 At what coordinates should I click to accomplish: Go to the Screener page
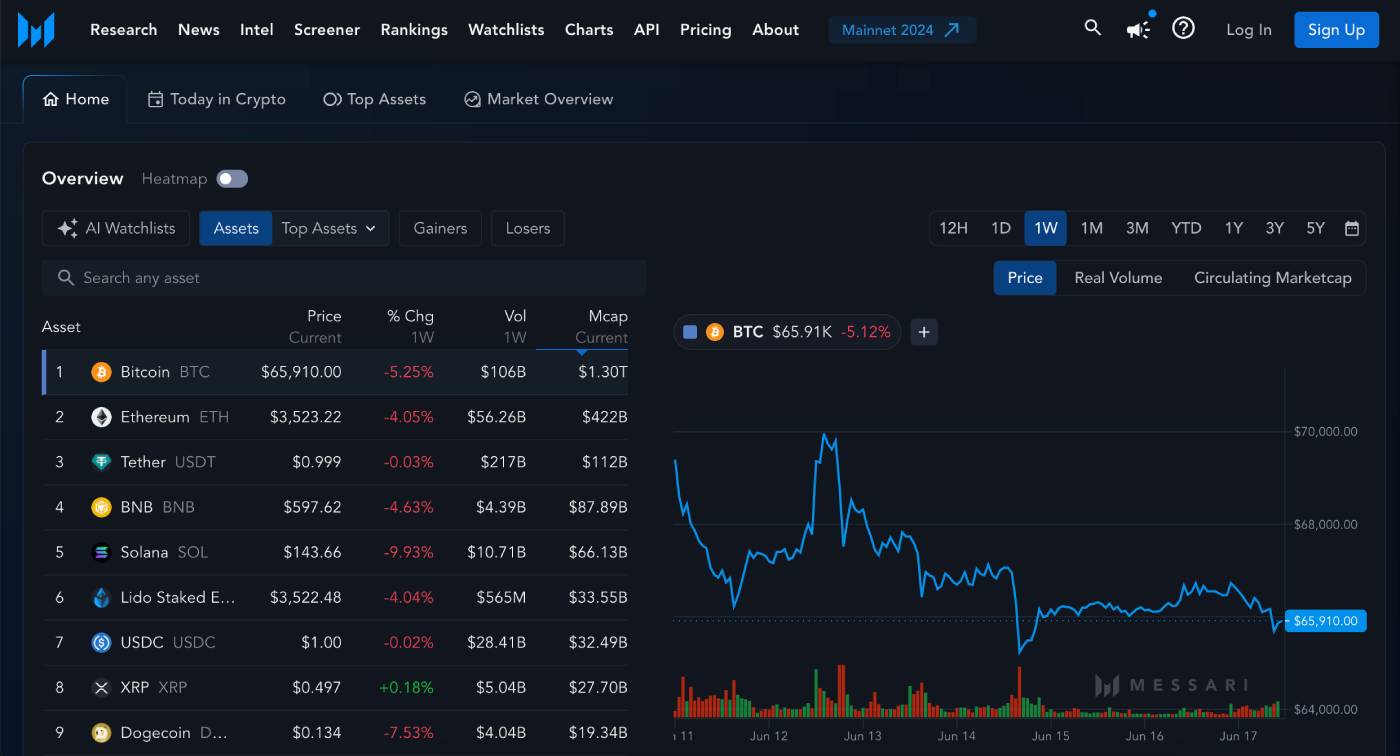(x=326, y=30)
